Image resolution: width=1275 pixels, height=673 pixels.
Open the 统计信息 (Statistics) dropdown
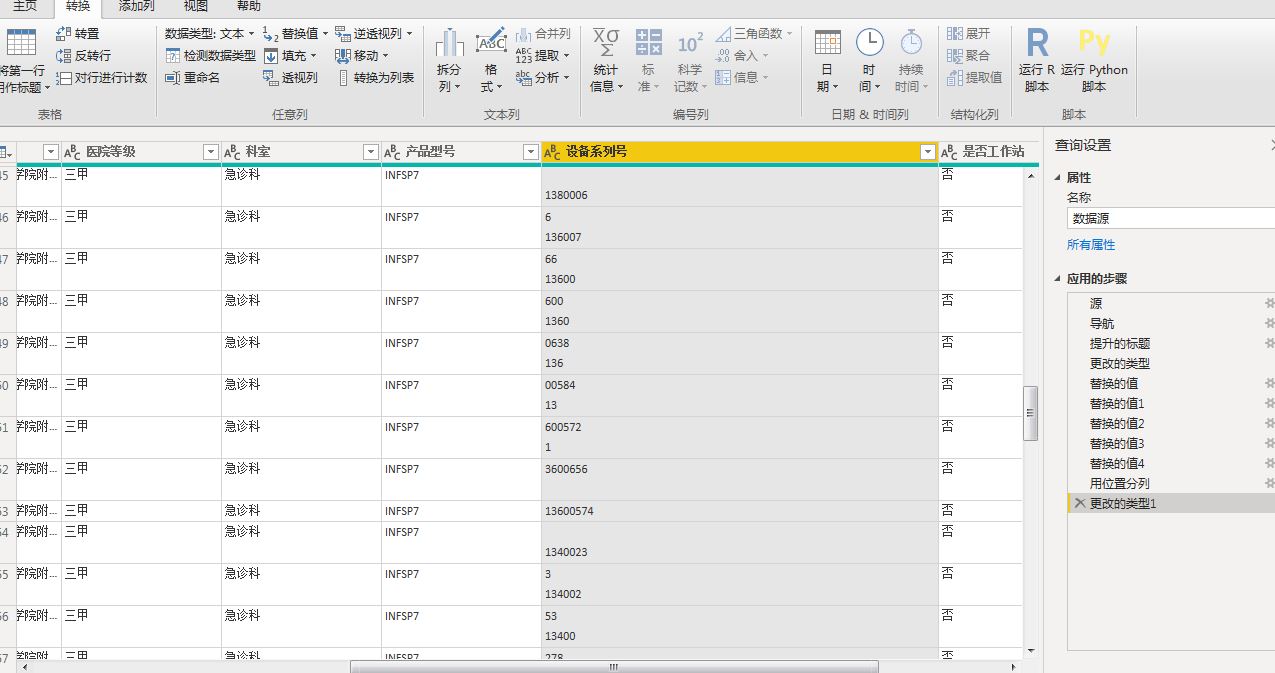coord(606,60)
